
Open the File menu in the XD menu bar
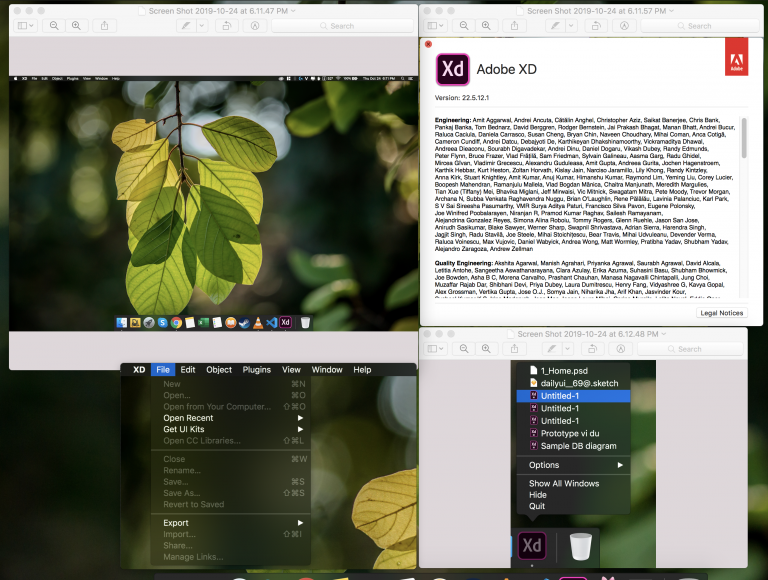tap(163, 370)
